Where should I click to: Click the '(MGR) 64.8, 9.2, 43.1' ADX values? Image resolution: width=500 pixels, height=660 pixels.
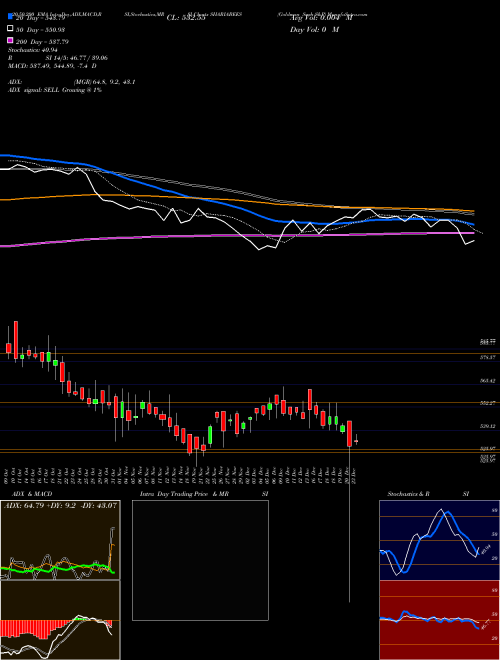coord(104,82)
